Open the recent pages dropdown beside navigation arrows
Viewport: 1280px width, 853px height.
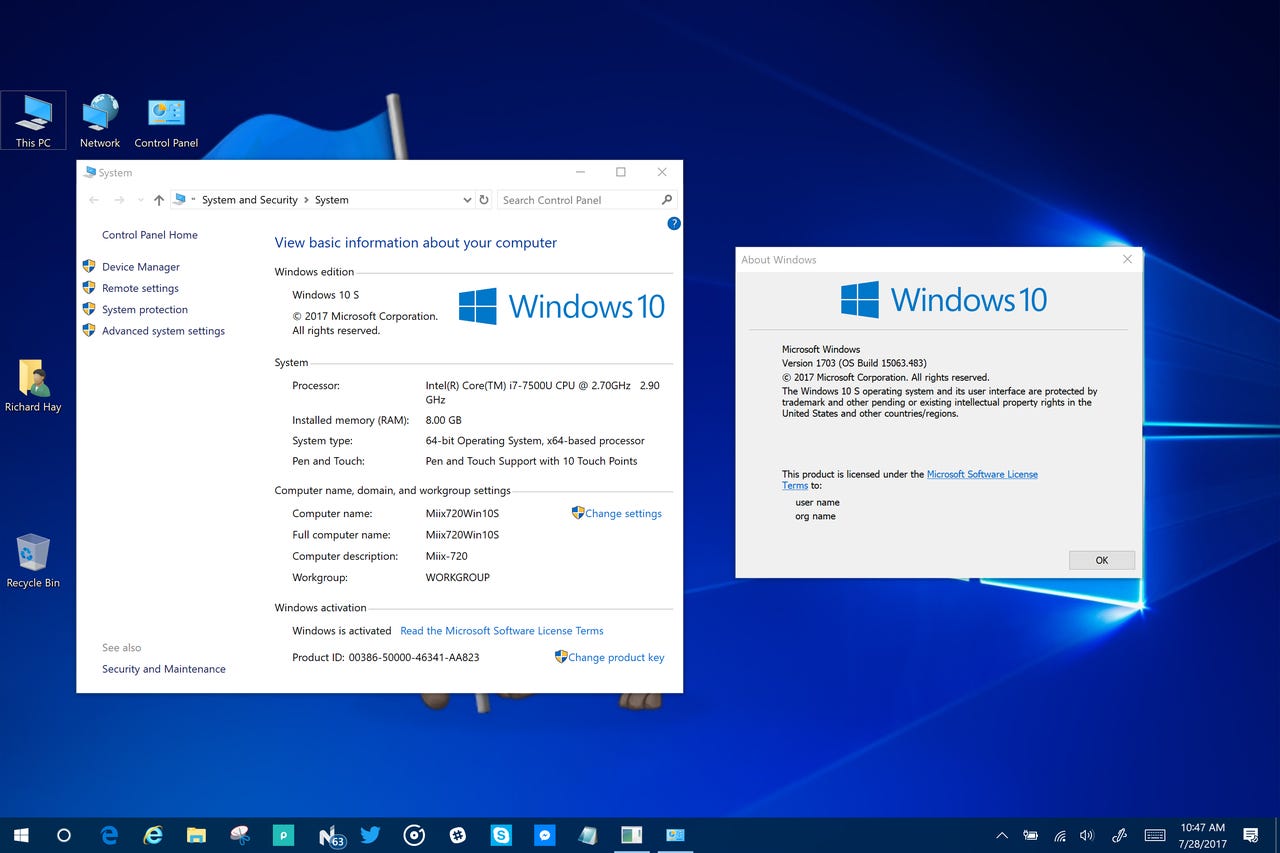tap(140, 199)
